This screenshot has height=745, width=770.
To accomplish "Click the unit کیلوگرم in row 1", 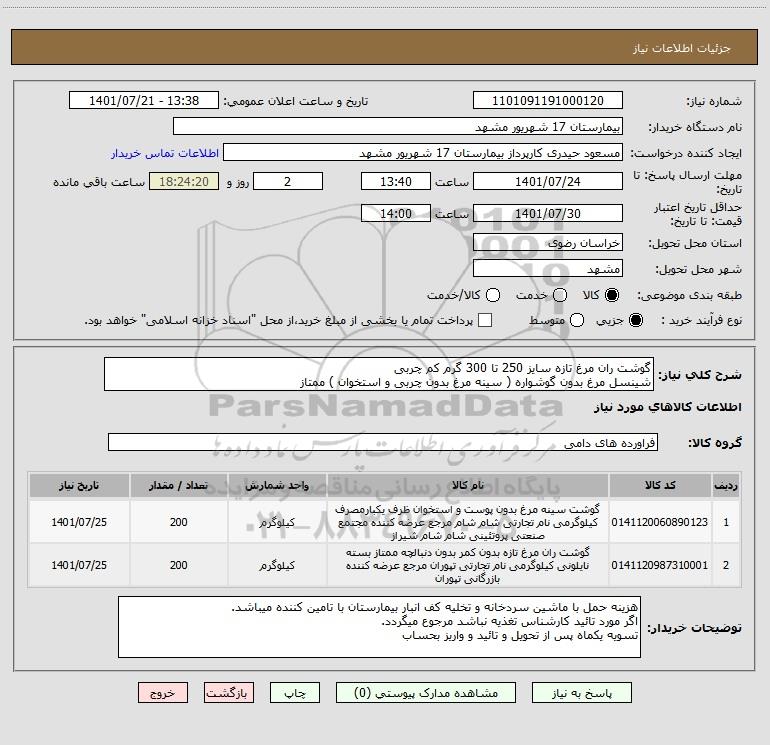I will coord(277,522).
